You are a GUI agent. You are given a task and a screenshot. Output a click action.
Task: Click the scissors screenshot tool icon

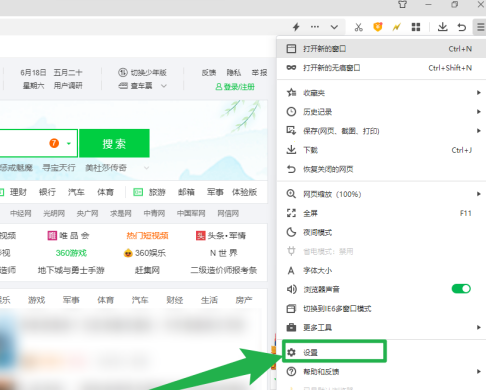(359, 27)
